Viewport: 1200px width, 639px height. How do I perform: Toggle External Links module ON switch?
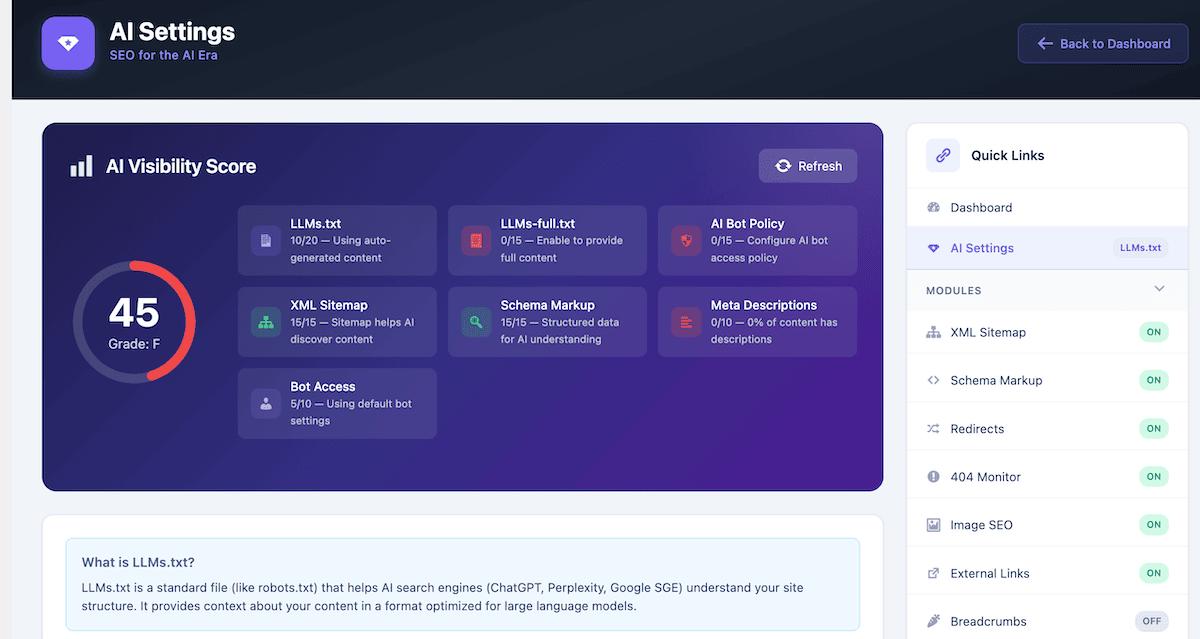tap(1153, 573)
